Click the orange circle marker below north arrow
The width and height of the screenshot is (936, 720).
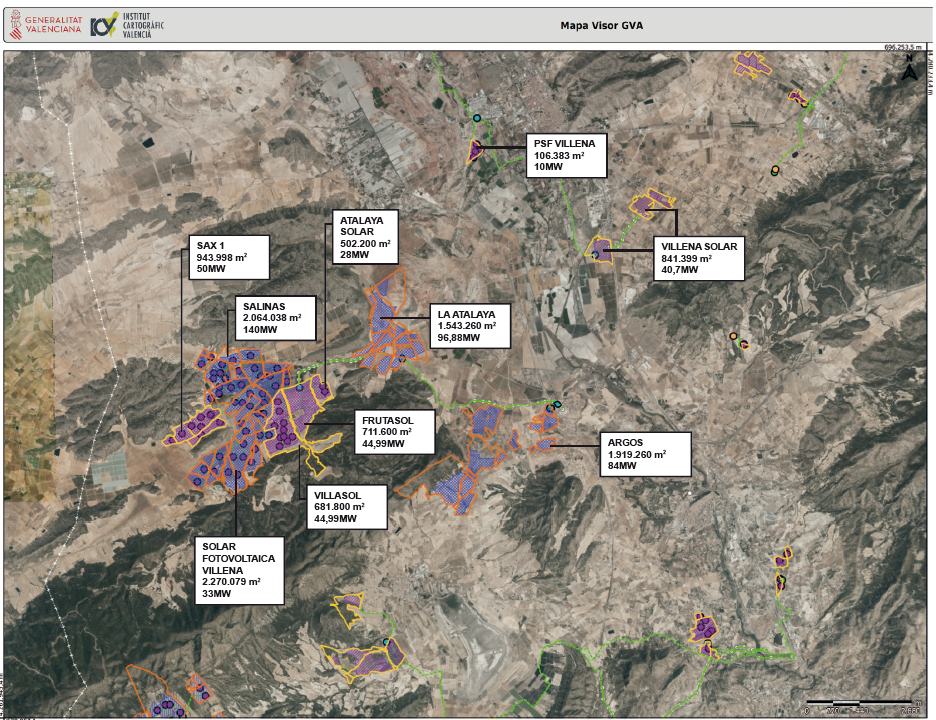tap(775, 171)
